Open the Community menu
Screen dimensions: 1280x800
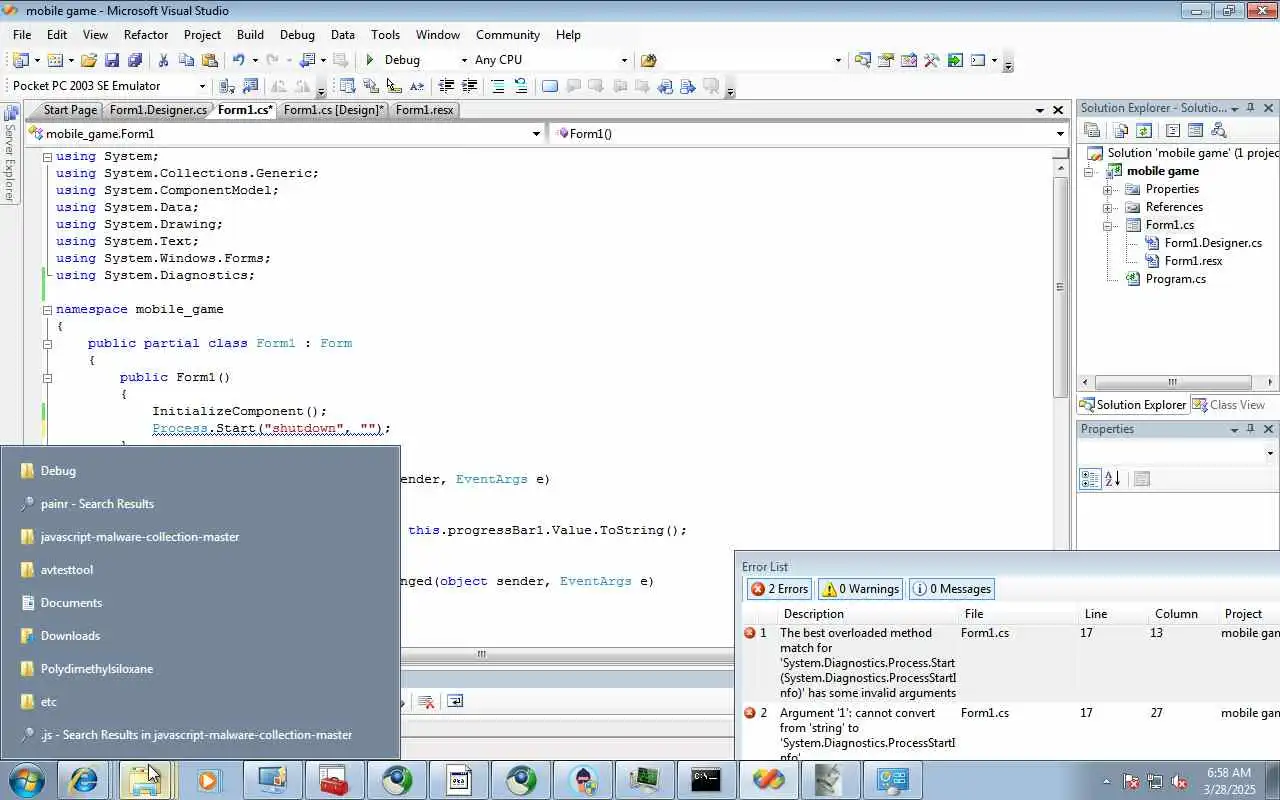coord(508,34)
